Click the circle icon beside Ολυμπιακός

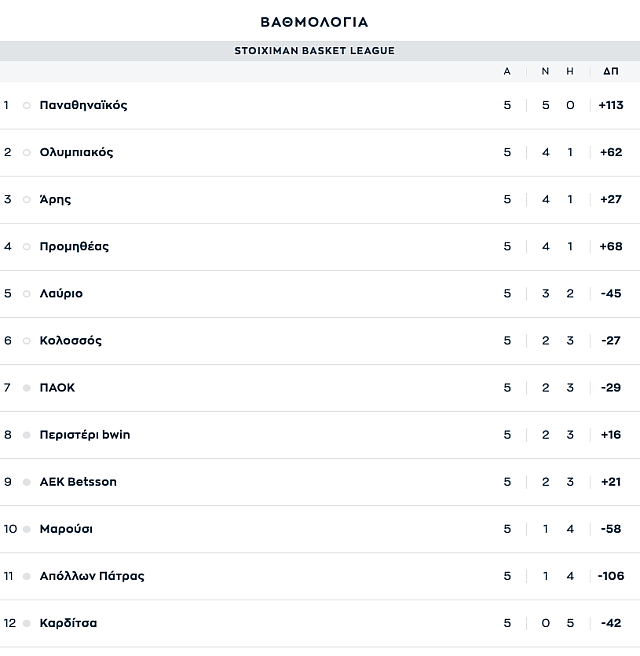tap(26, 153)
